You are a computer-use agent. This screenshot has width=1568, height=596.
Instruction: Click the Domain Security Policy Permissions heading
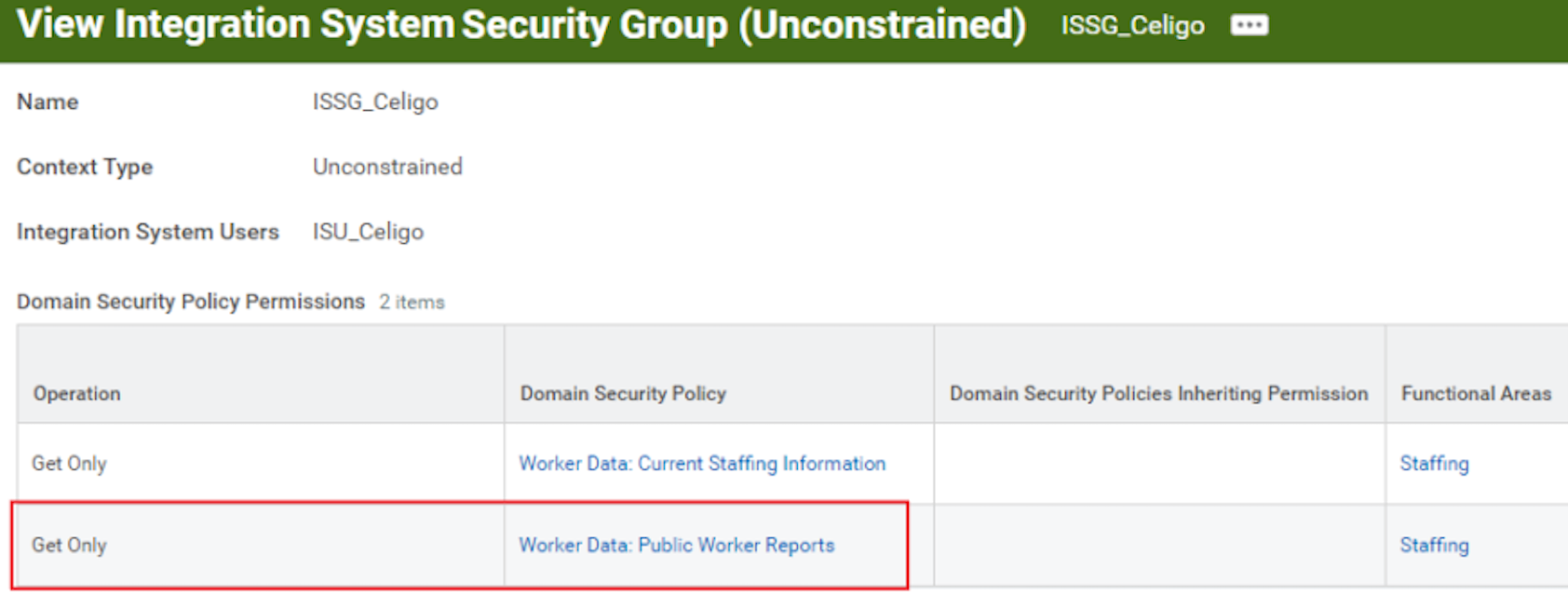click(x=191, y=302)
